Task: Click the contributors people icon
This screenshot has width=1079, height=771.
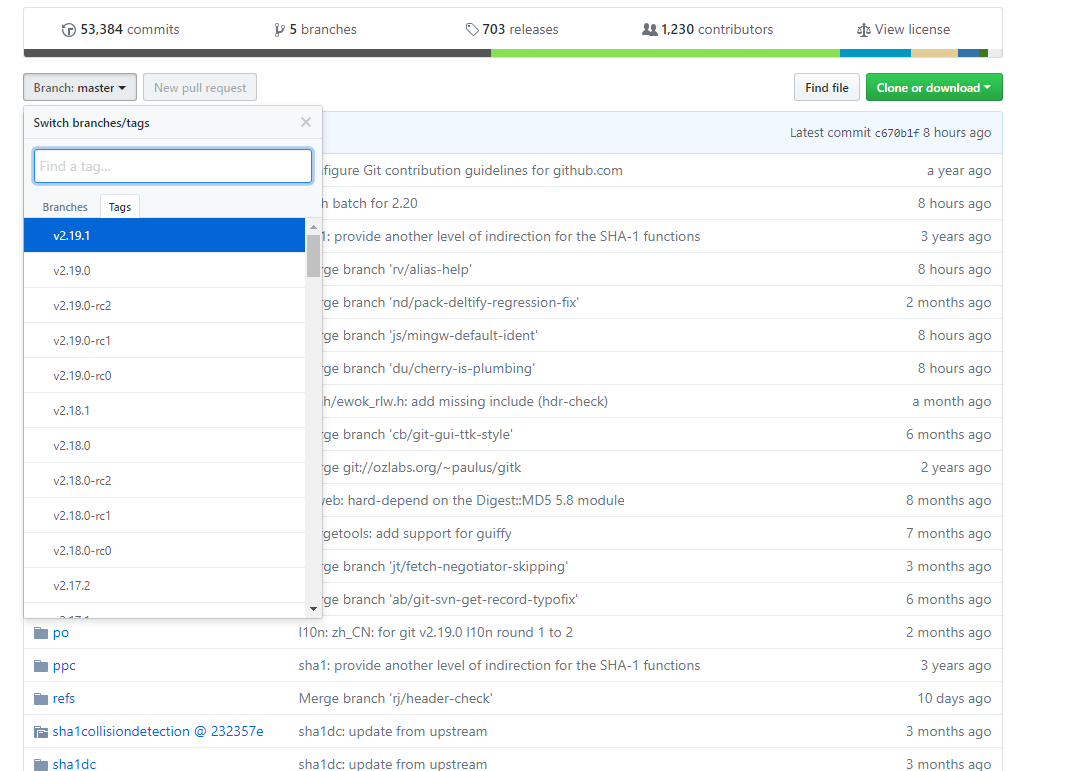Action: pyautogui.click(x=650, y=30)
